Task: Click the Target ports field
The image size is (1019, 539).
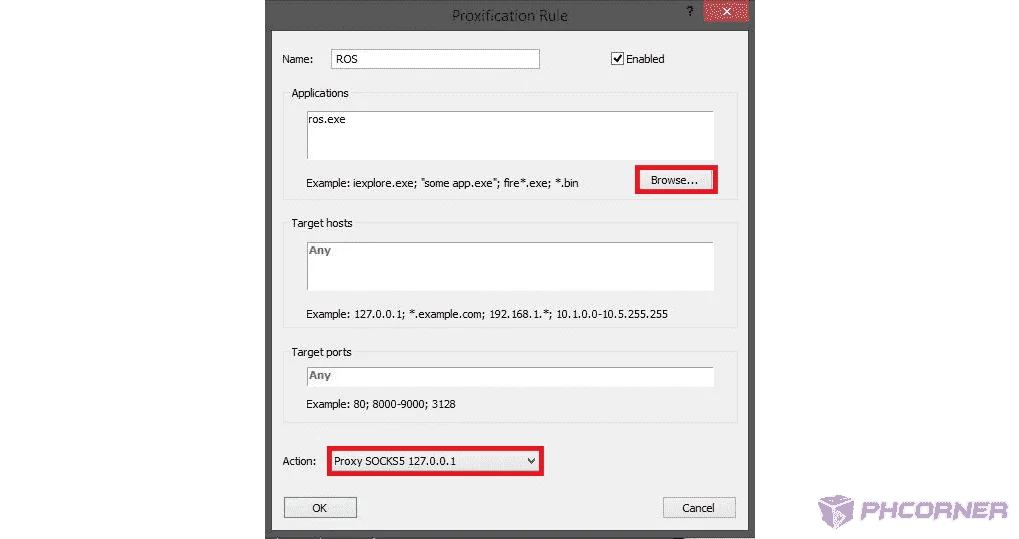Action: click(510, 376)
